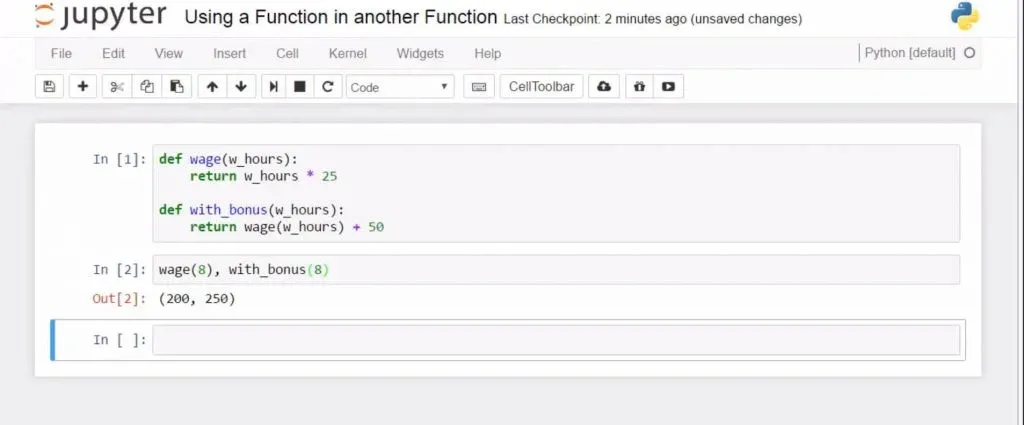Open the Widgets menu
Image resolution: width=1024 pixels, height=425 pixels.
coord(420,53)
